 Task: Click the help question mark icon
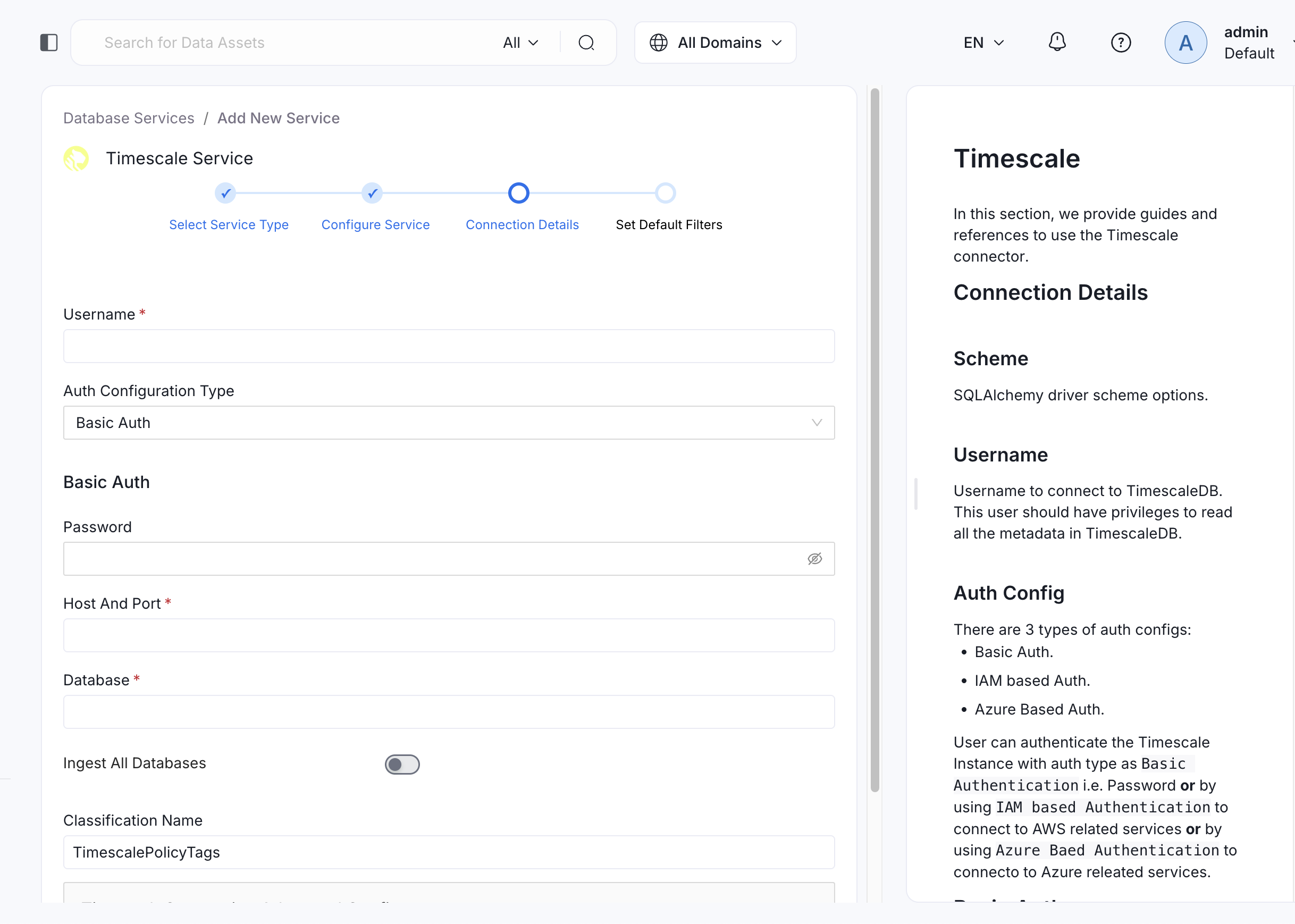pos(1121,42)
